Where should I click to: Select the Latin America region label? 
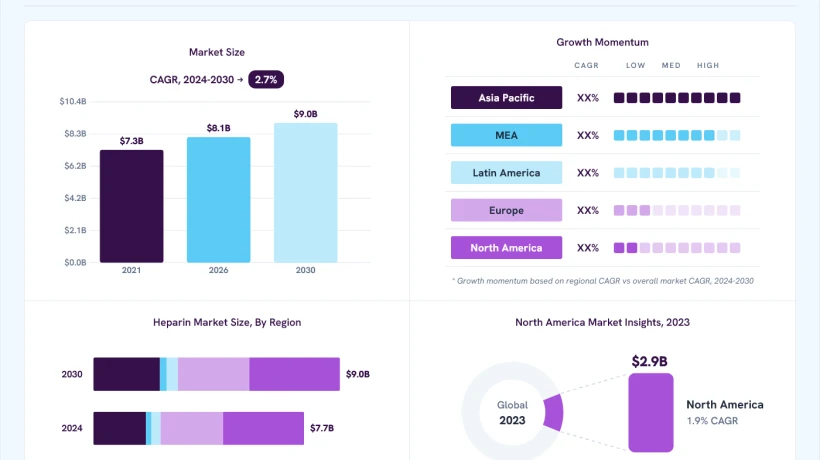coord(506,173)
